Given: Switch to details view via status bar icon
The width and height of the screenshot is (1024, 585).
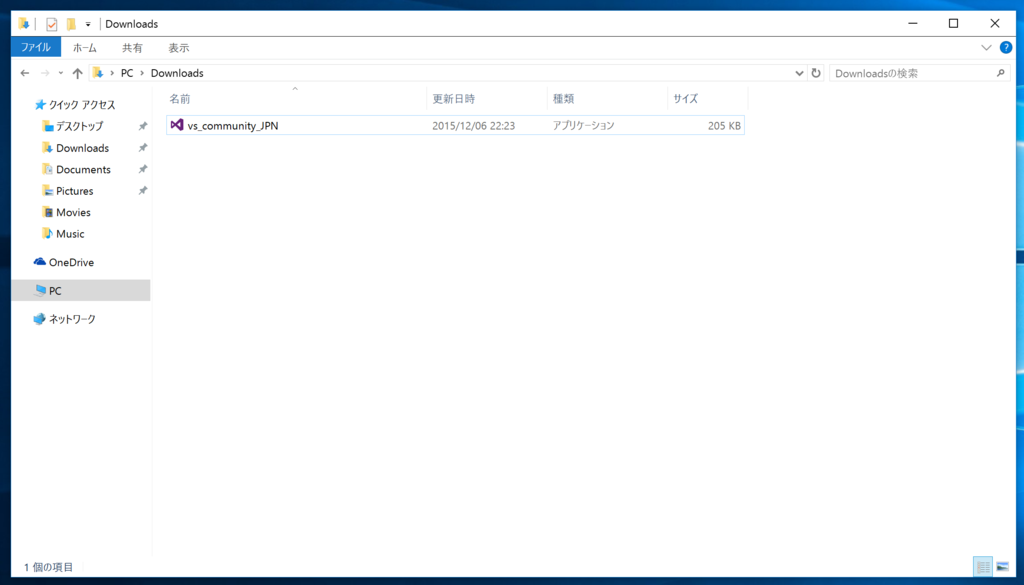Looking at the screenshot, I should 983,567.
